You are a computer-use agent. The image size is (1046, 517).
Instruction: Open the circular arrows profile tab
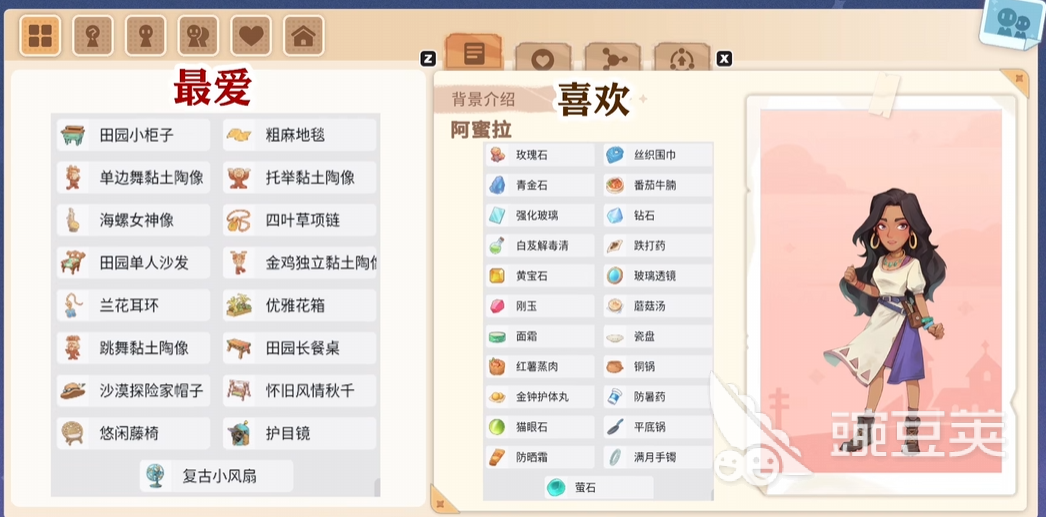point(682,57)
